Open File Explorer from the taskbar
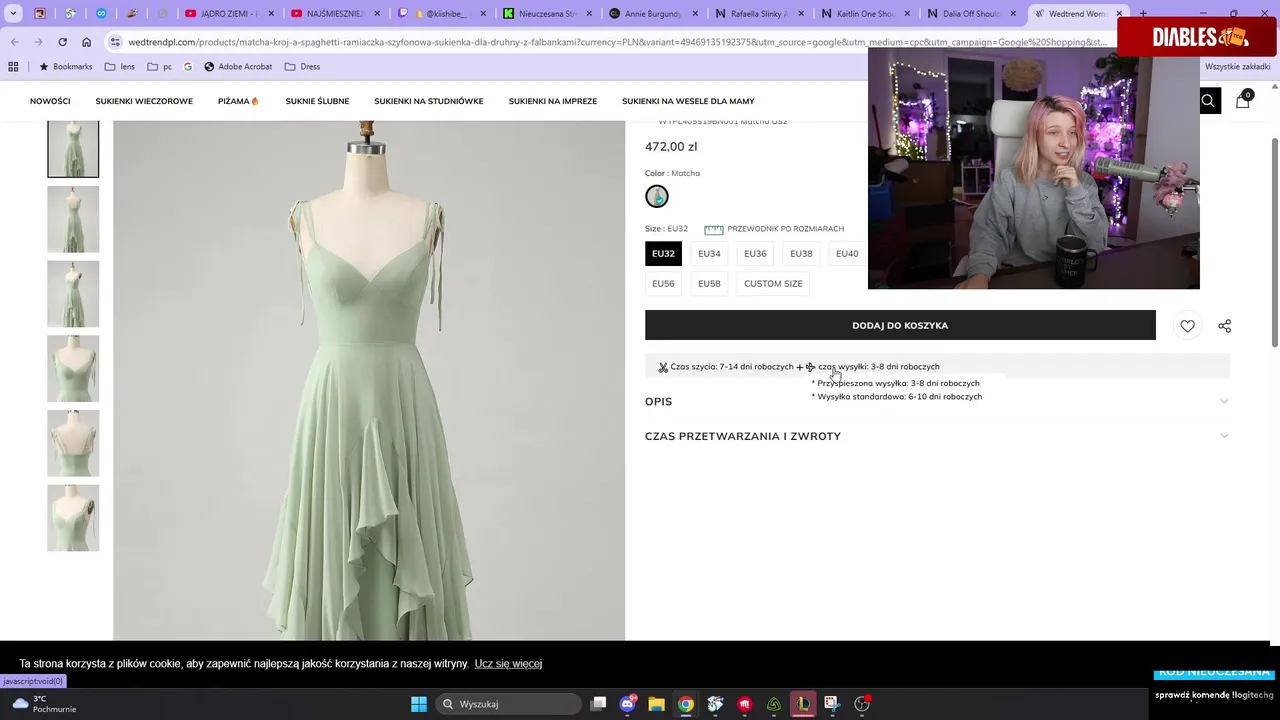Screen dimensions: 1280x720 pyautogui.click(x=656, y=704)
